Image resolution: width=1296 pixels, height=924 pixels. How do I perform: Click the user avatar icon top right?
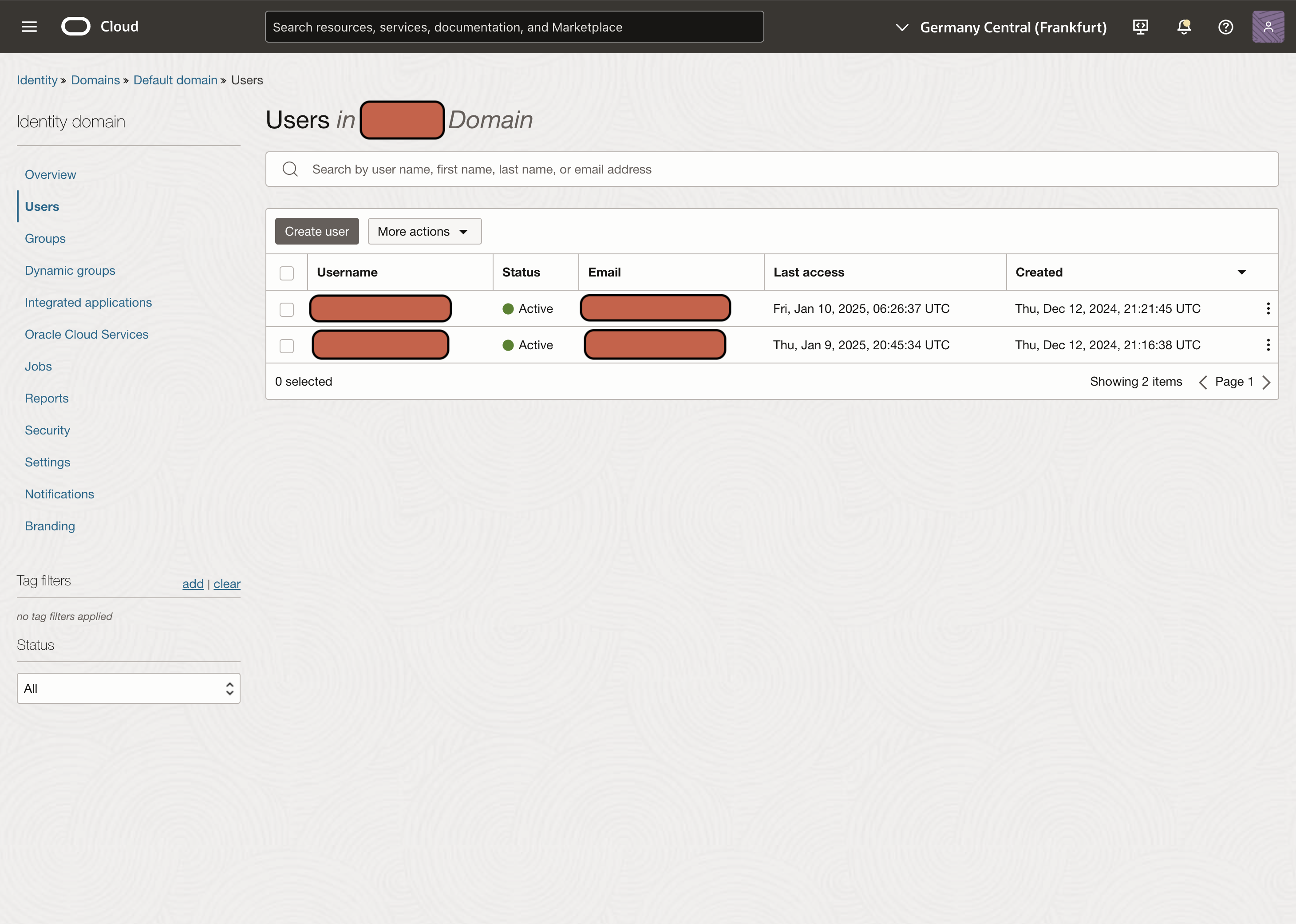pyautogui.click(x=1268, y=26)
